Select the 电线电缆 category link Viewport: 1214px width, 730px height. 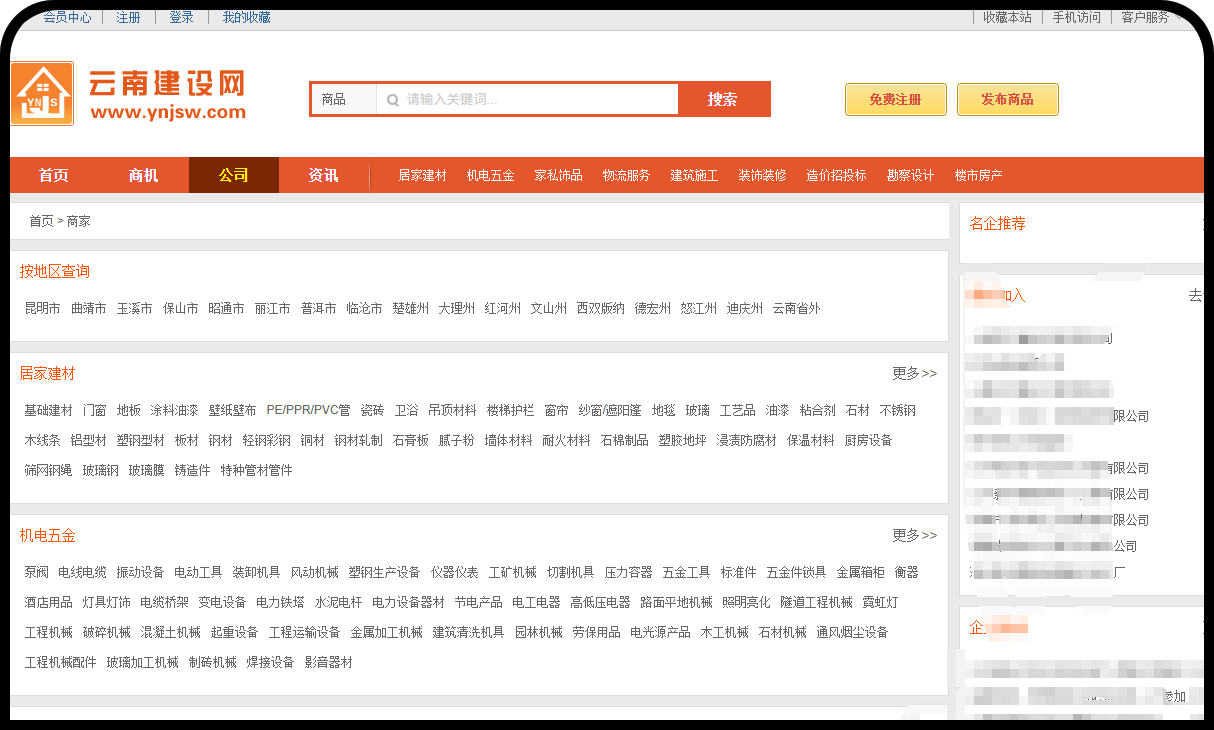pyautogui.click(x=82, y=572)
